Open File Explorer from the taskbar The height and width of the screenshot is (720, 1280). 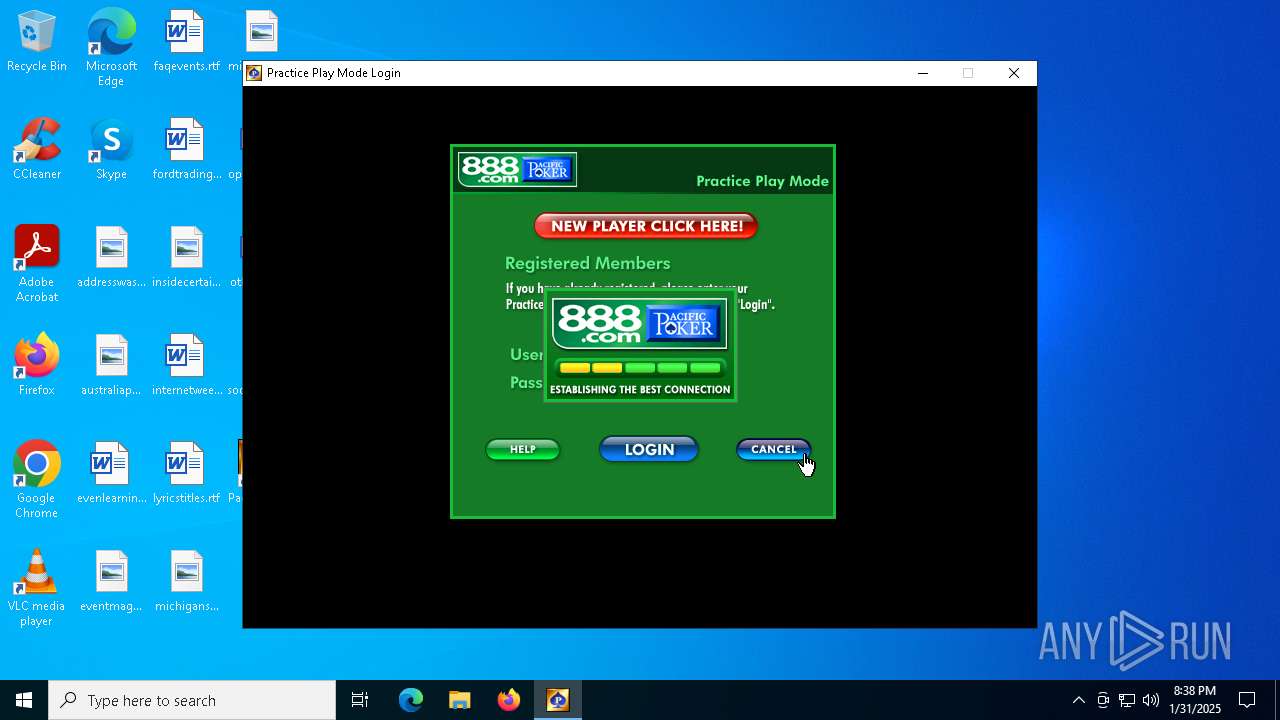point(459,700)
